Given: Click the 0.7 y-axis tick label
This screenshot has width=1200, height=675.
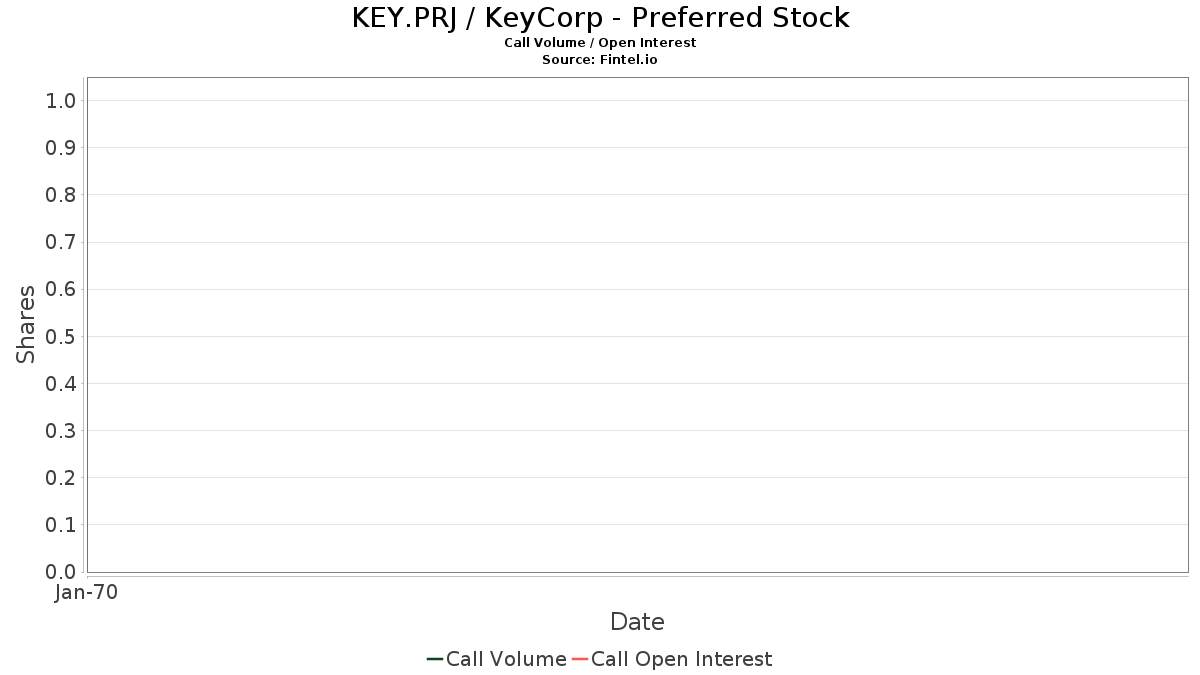Looking at the screenshot, I should click(61, 242).
